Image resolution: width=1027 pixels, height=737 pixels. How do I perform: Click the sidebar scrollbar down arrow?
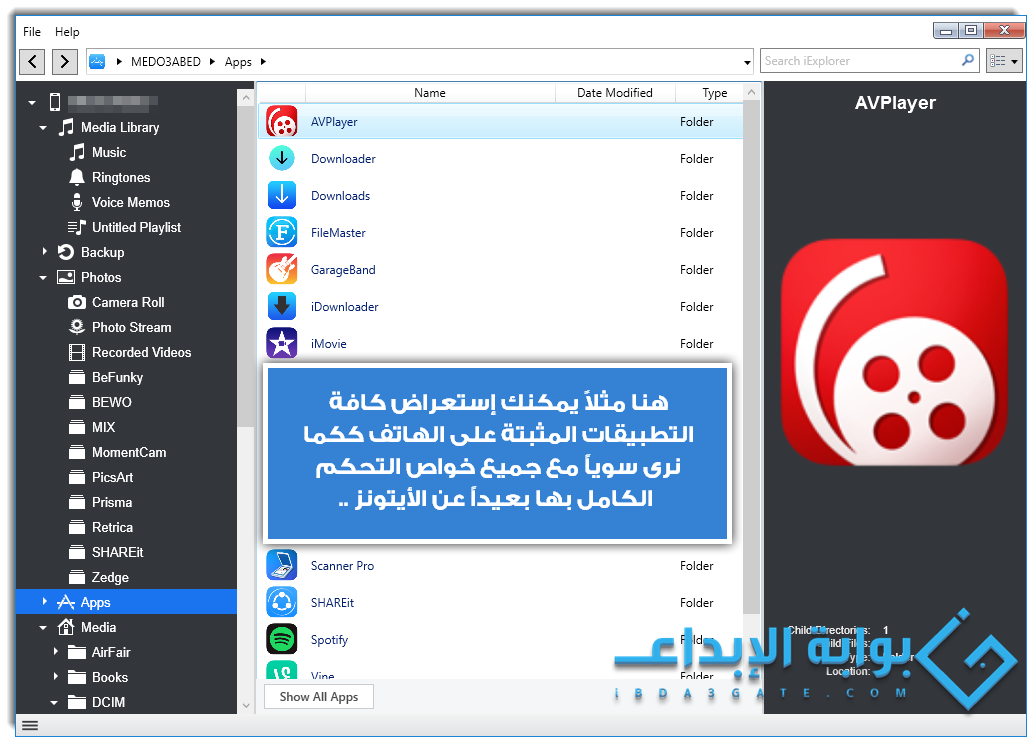(x=246, y=706)
